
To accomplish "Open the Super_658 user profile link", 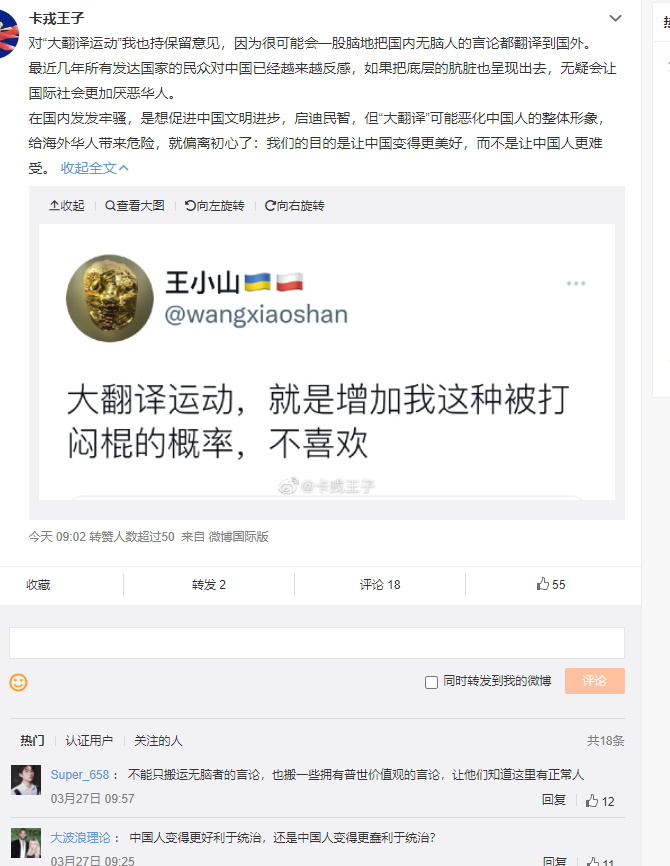I will coord(80,775).
